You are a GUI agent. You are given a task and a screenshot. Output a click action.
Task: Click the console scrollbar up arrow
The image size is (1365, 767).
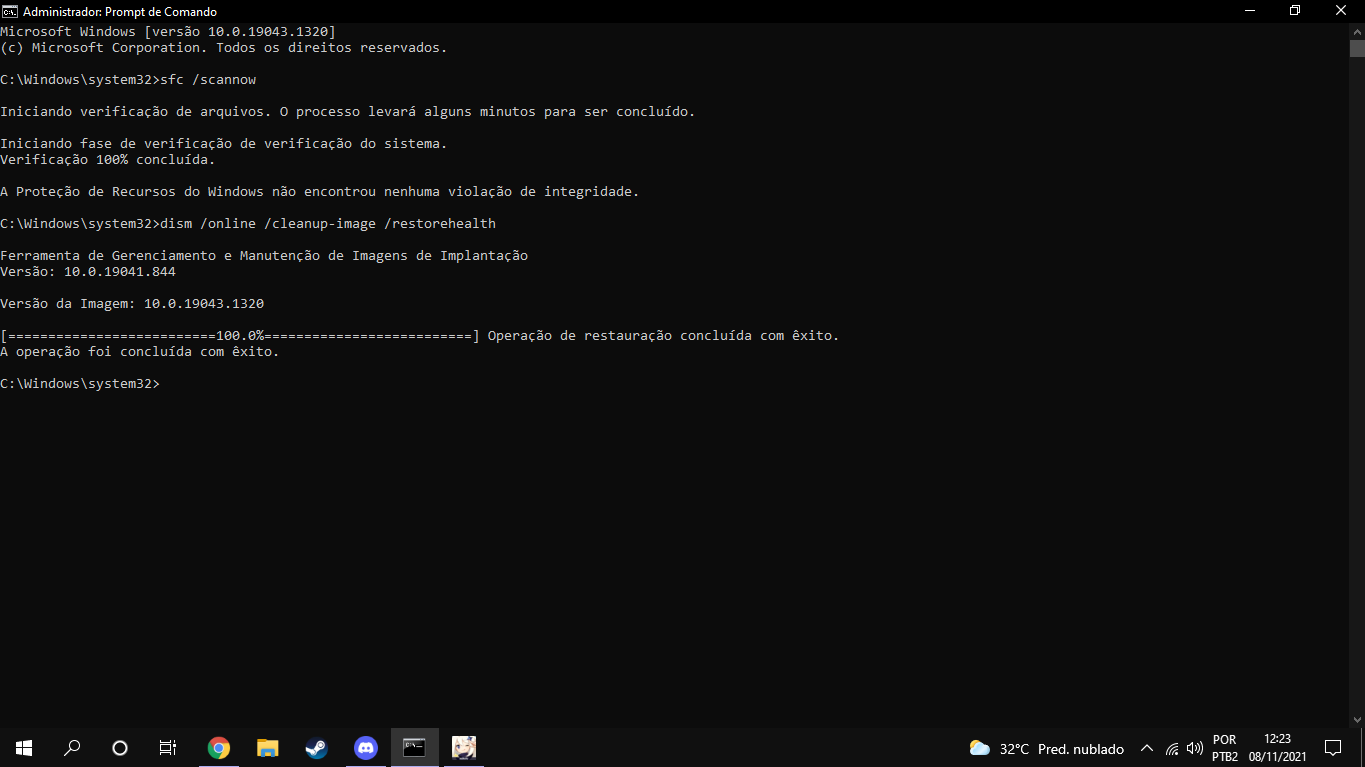(1356, 31)
